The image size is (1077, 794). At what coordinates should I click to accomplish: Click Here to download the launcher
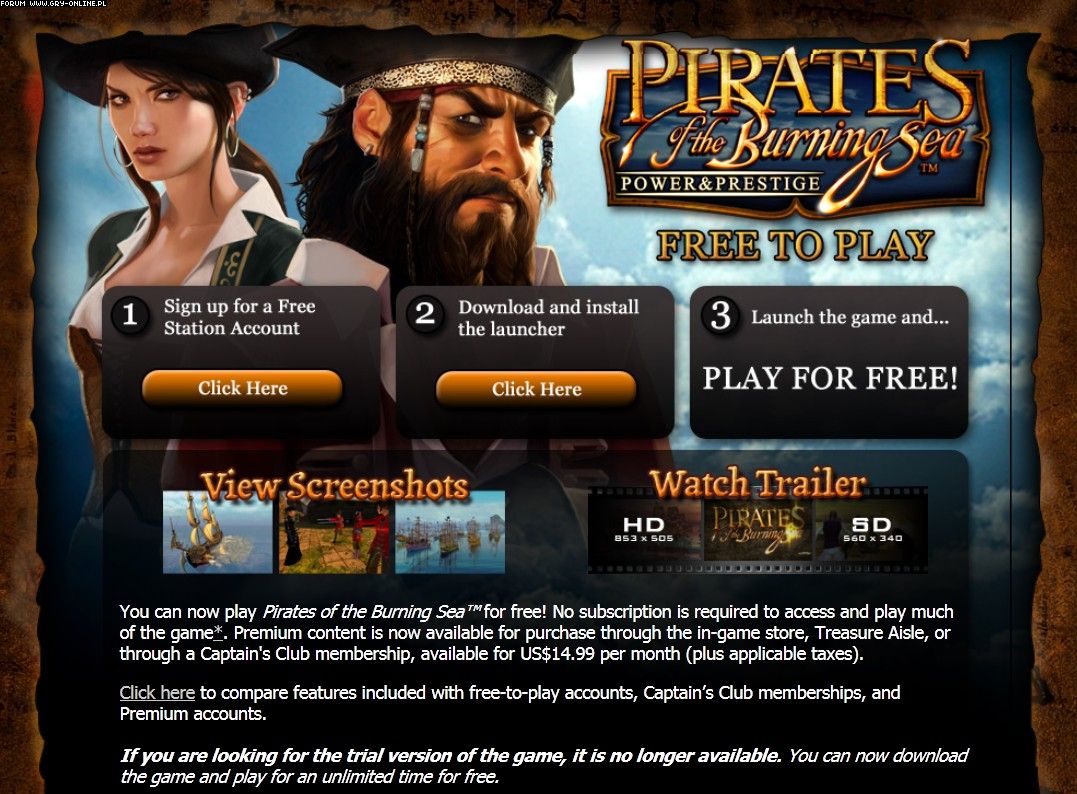[x=536, y=389]
